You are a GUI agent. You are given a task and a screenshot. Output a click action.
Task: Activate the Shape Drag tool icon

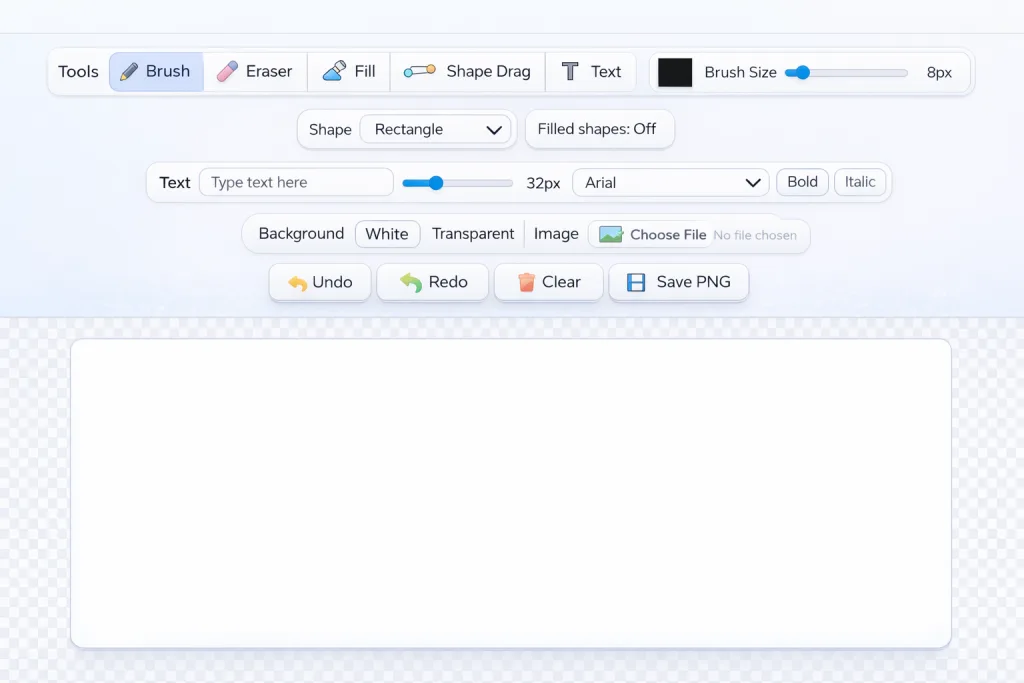[419, 71]
